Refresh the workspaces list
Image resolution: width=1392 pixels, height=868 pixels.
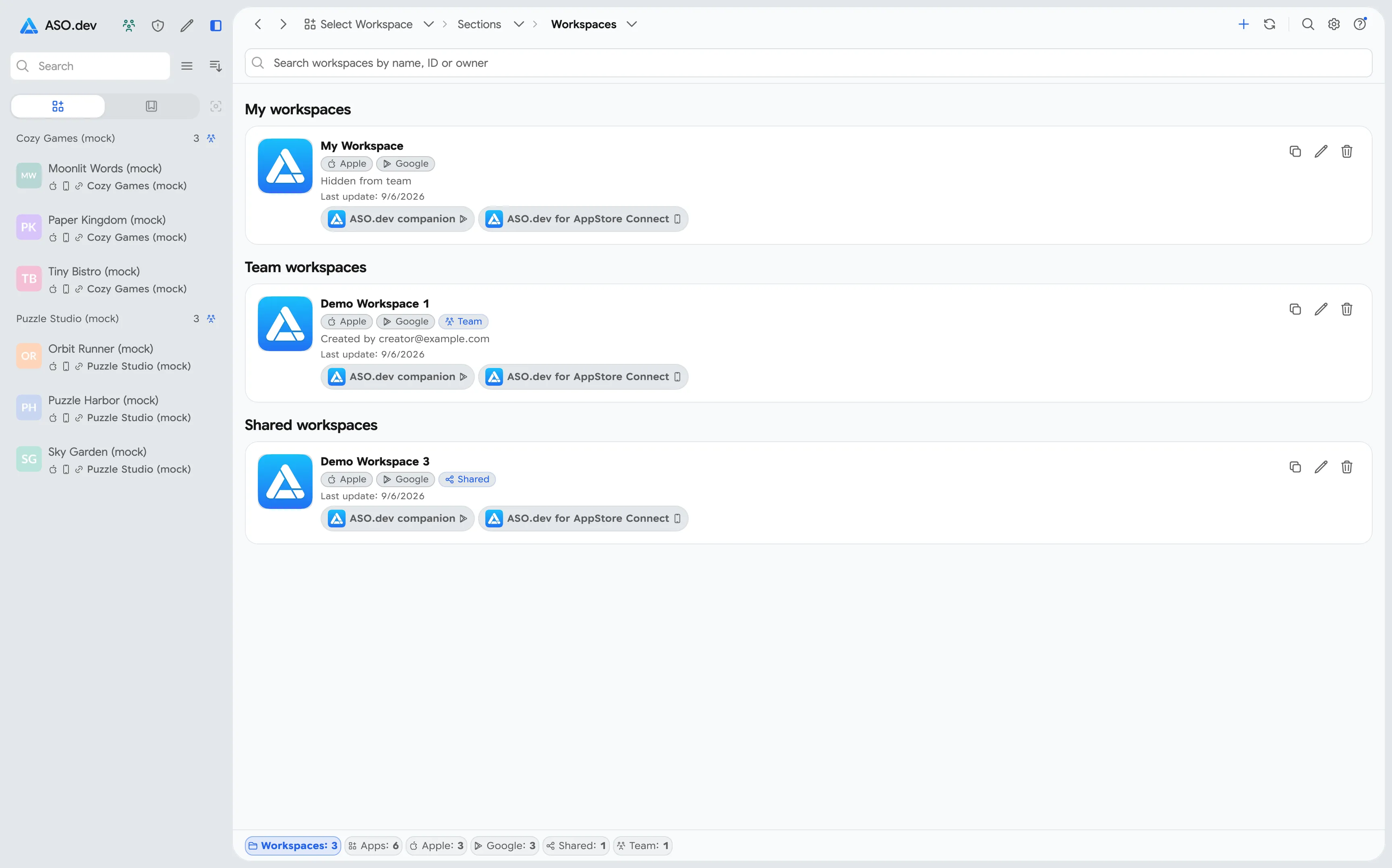(x=1270, y=24)
